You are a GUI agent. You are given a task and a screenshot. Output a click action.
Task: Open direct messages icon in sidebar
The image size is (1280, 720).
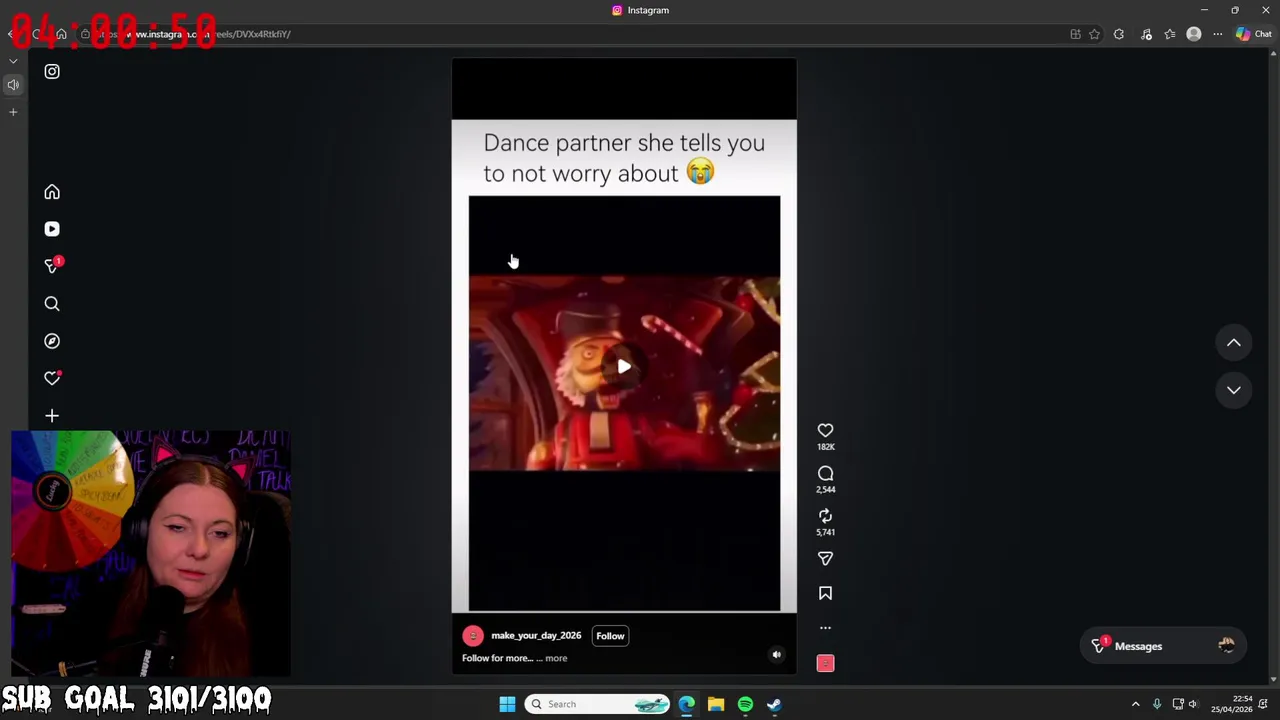[52, 266]
